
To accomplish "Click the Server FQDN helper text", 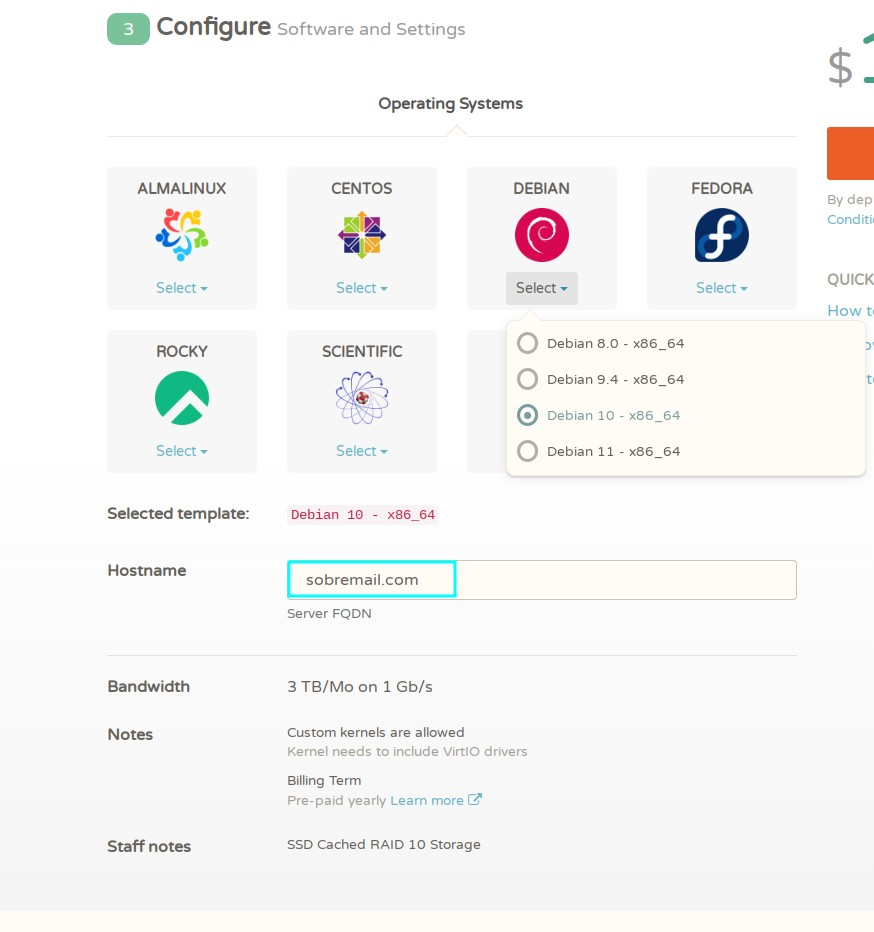I will [x=329, y=613].
